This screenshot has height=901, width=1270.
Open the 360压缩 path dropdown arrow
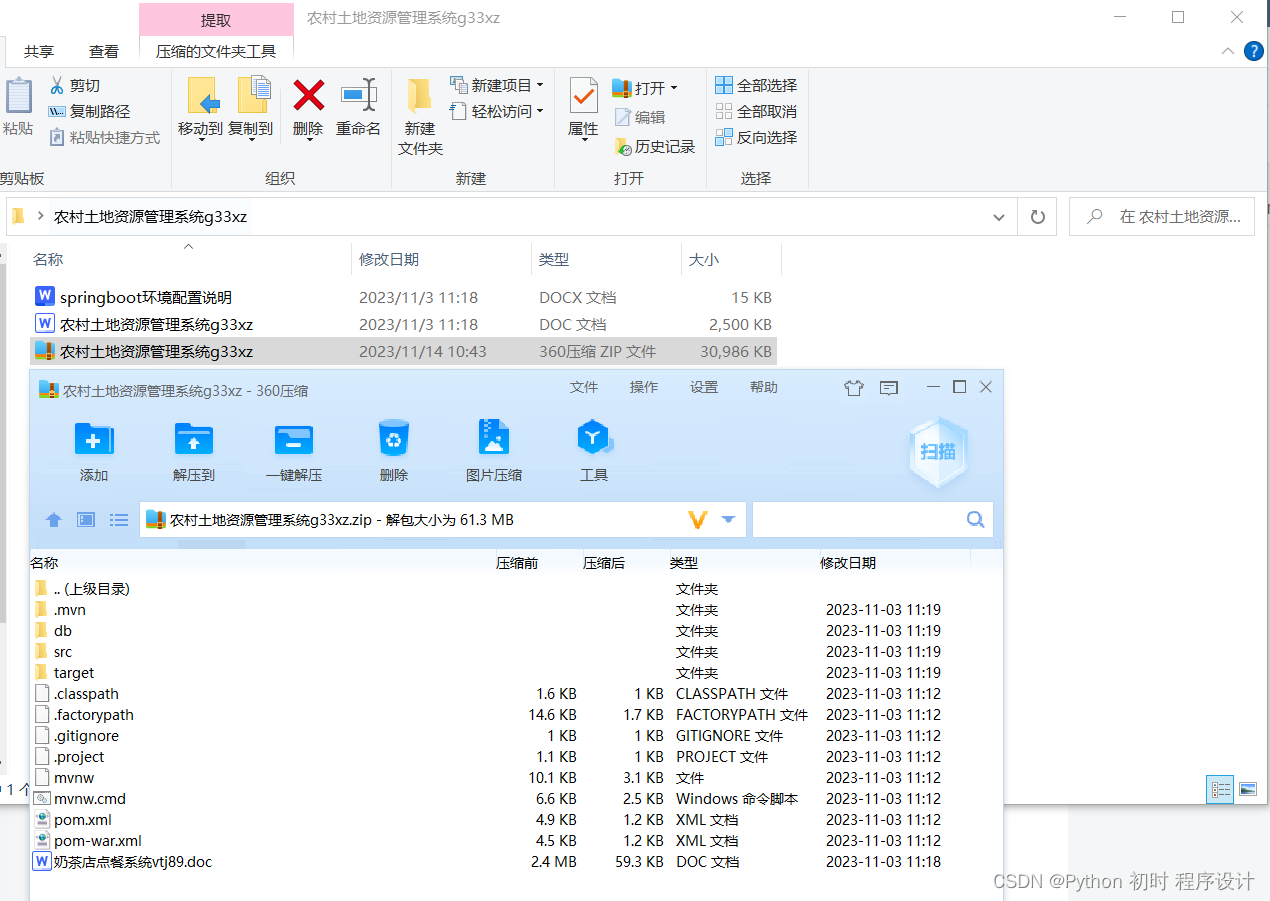(728, 520)
